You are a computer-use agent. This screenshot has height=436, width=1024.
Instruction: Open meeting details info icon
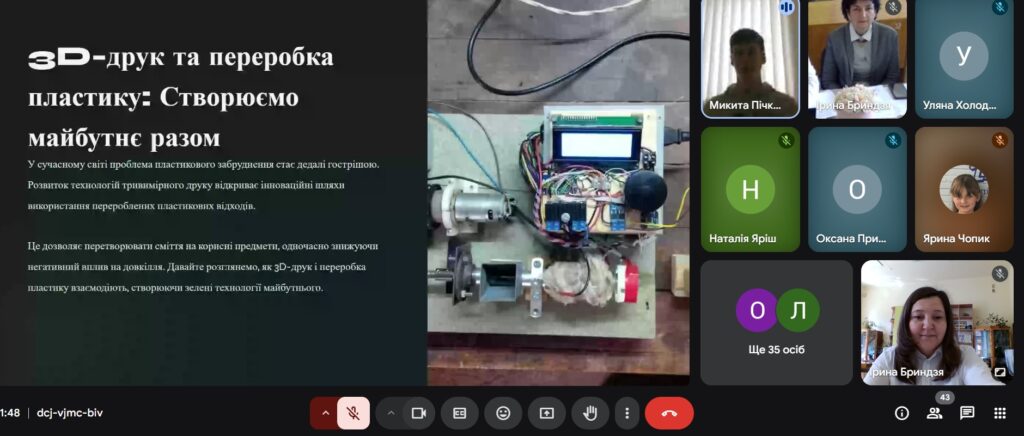(x=901, y=412)
